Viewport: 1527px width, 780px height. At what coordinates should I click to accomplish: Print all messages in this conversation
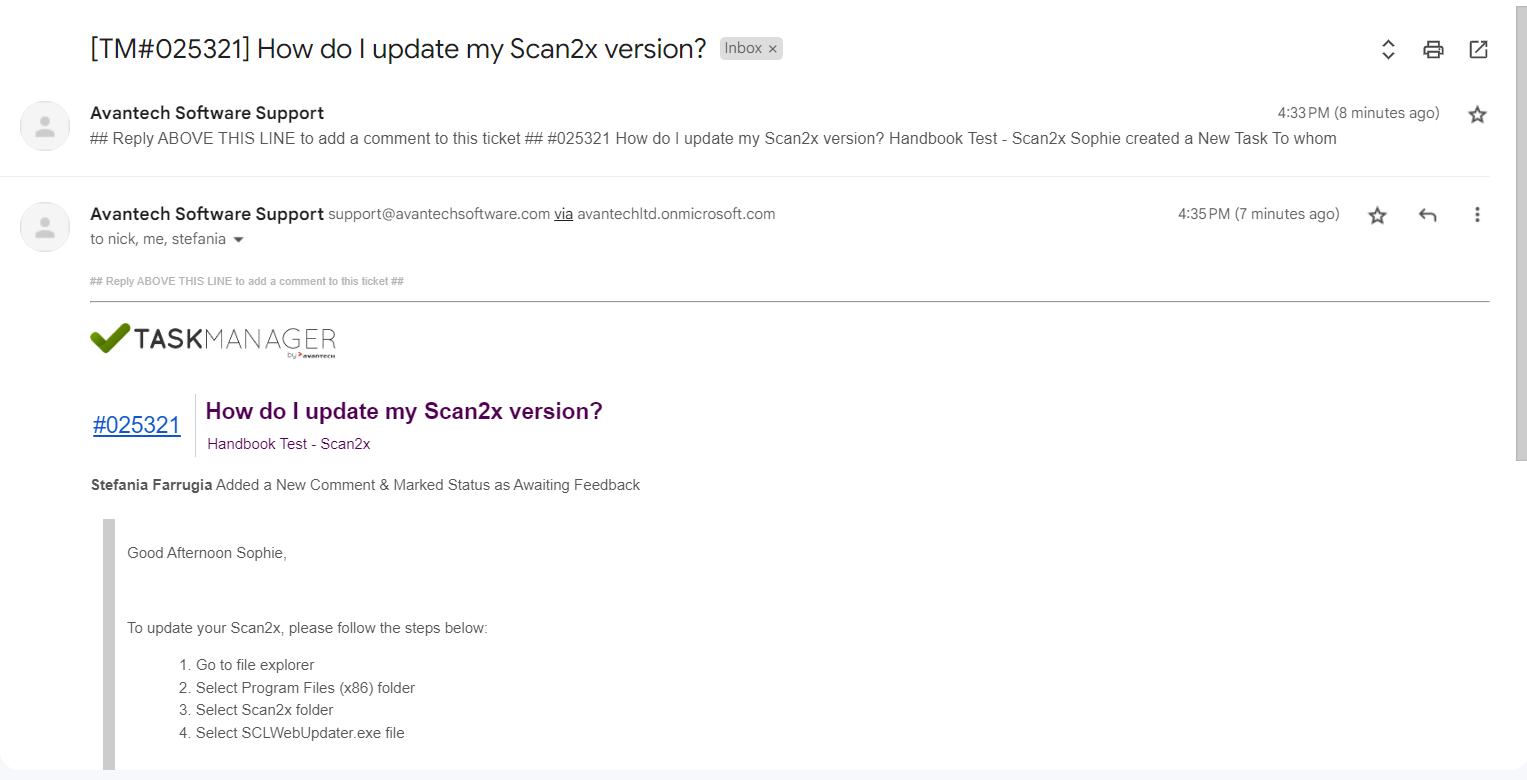pos(1433,49)
